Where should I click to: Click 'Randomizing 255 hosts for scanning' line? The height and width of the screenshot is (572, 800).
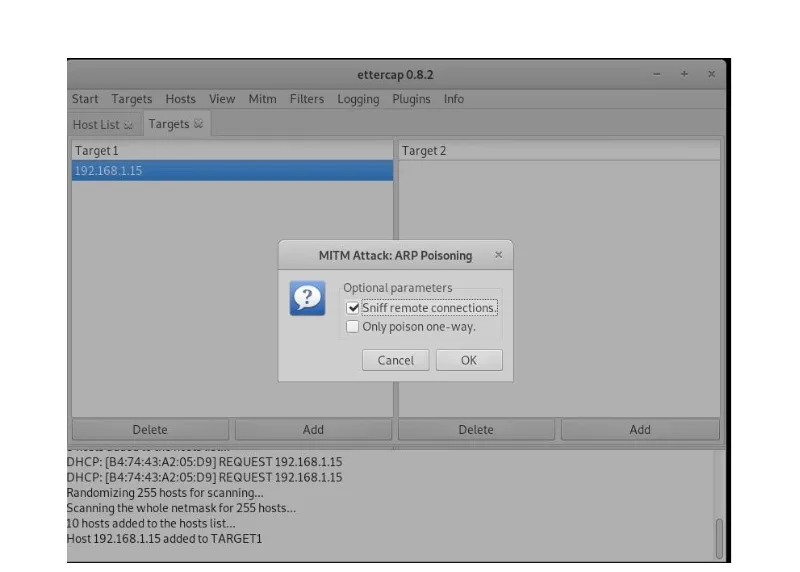click(165, 493)
